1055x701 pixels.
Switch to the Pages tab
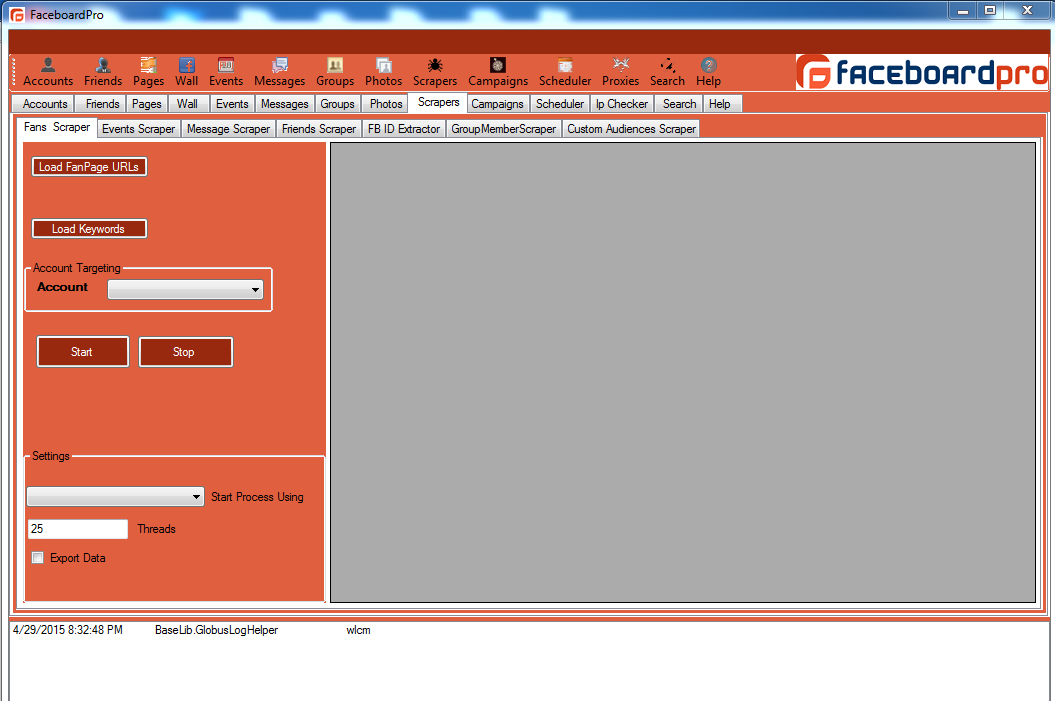point(147,104)
